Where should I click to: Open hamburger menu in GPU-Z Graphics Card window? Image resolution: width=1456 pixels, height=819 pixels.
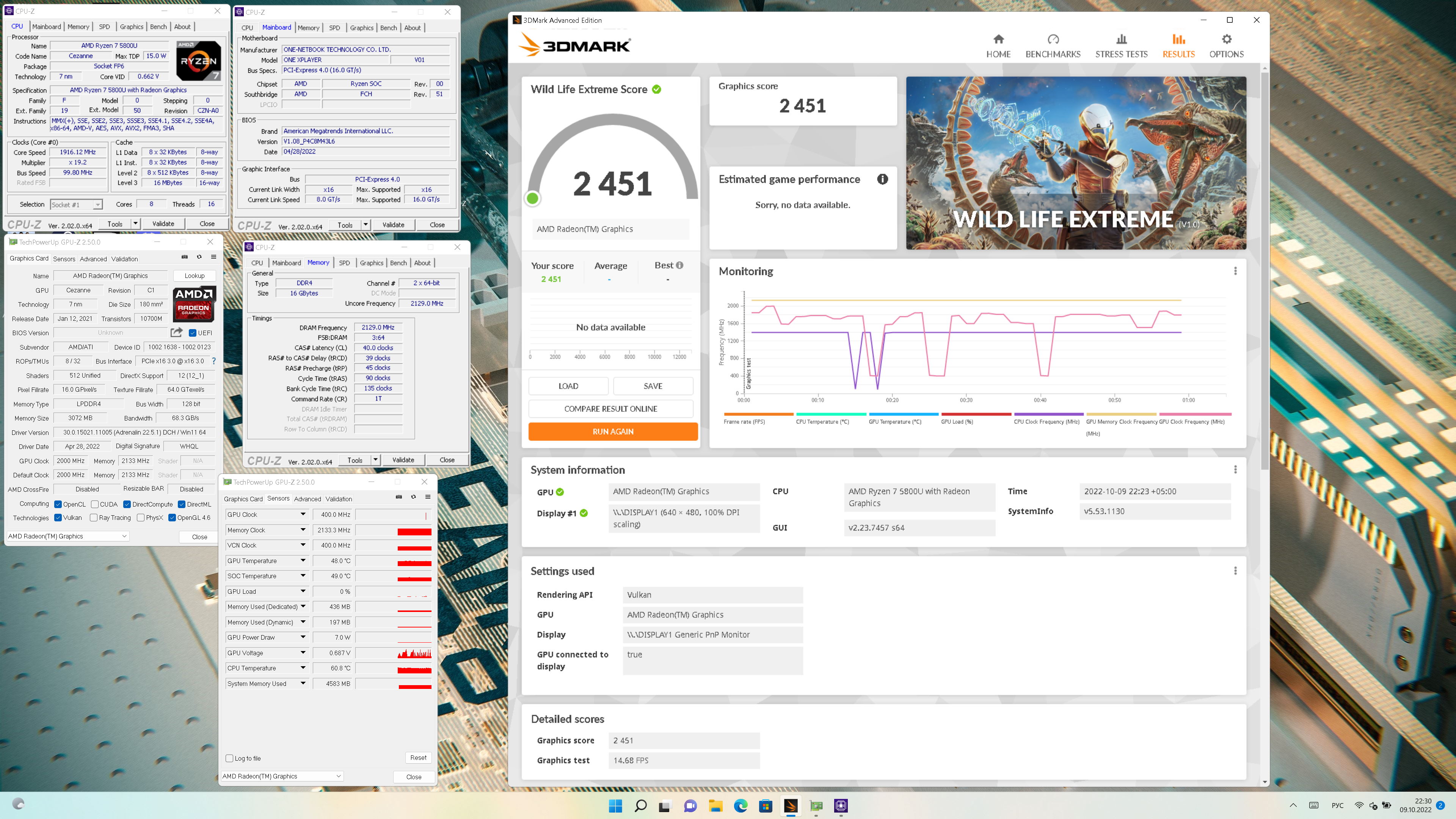213,257
